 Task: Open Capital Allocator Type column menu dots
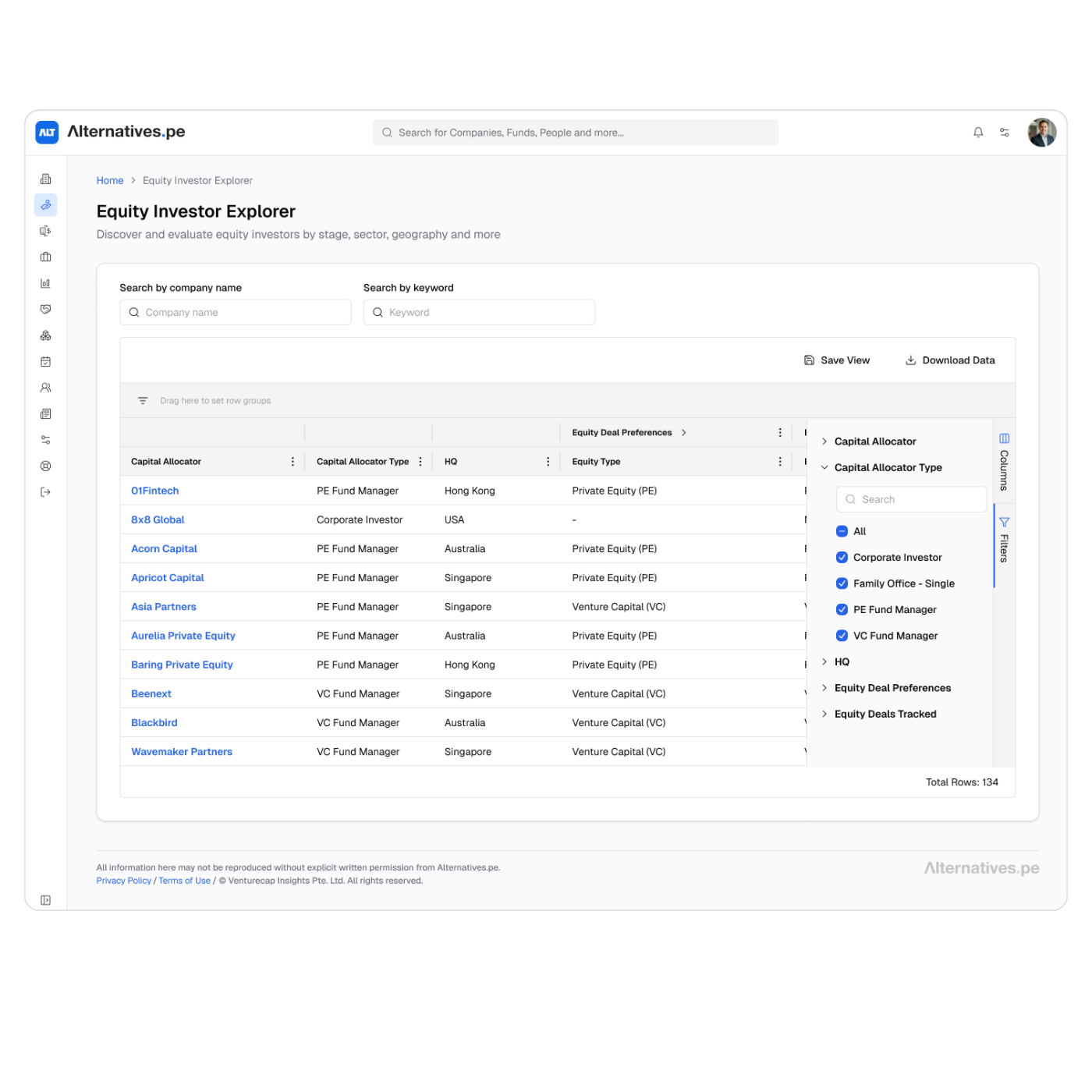click(420, 462)
